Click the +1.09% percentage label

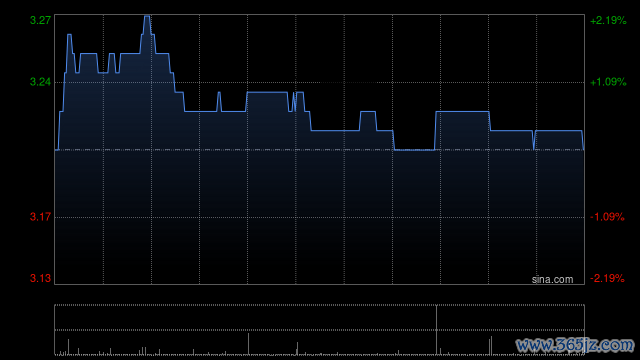click(x=608, y=82)
